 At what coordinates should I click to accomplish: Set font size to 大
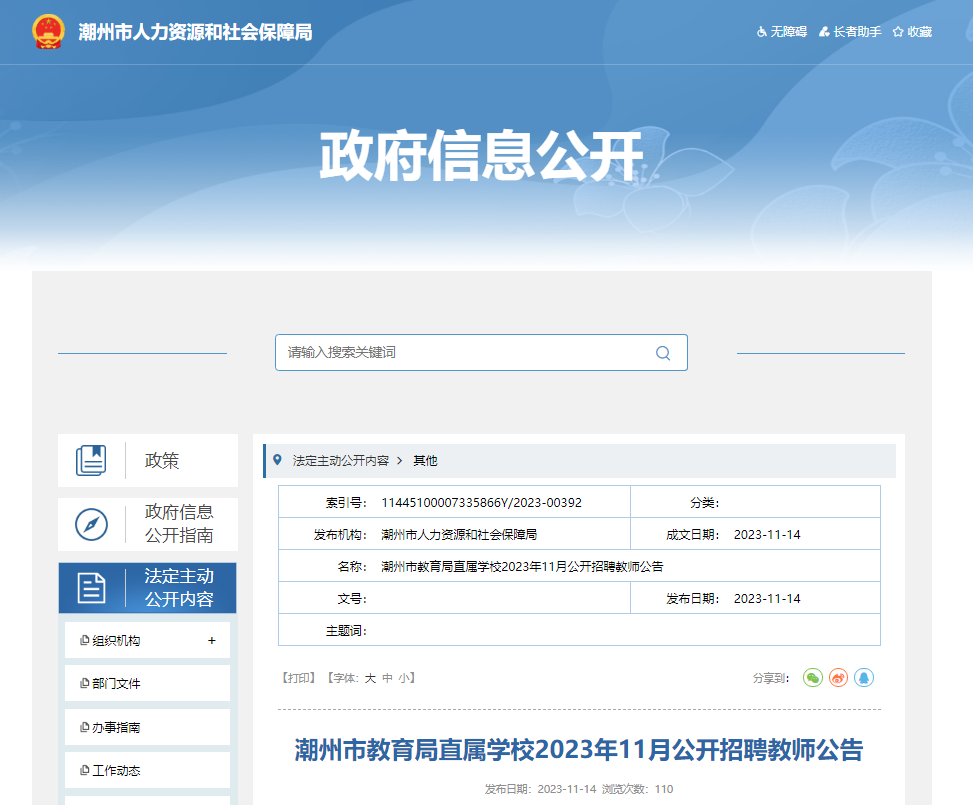[370, 678]
